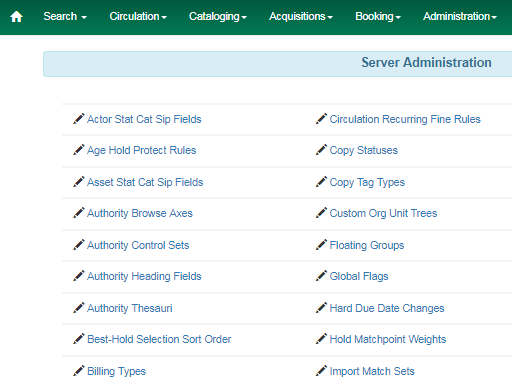
Task: Click pencil icon beside Actor Stat Cat Sip Fields
Action: click(79, 119)
